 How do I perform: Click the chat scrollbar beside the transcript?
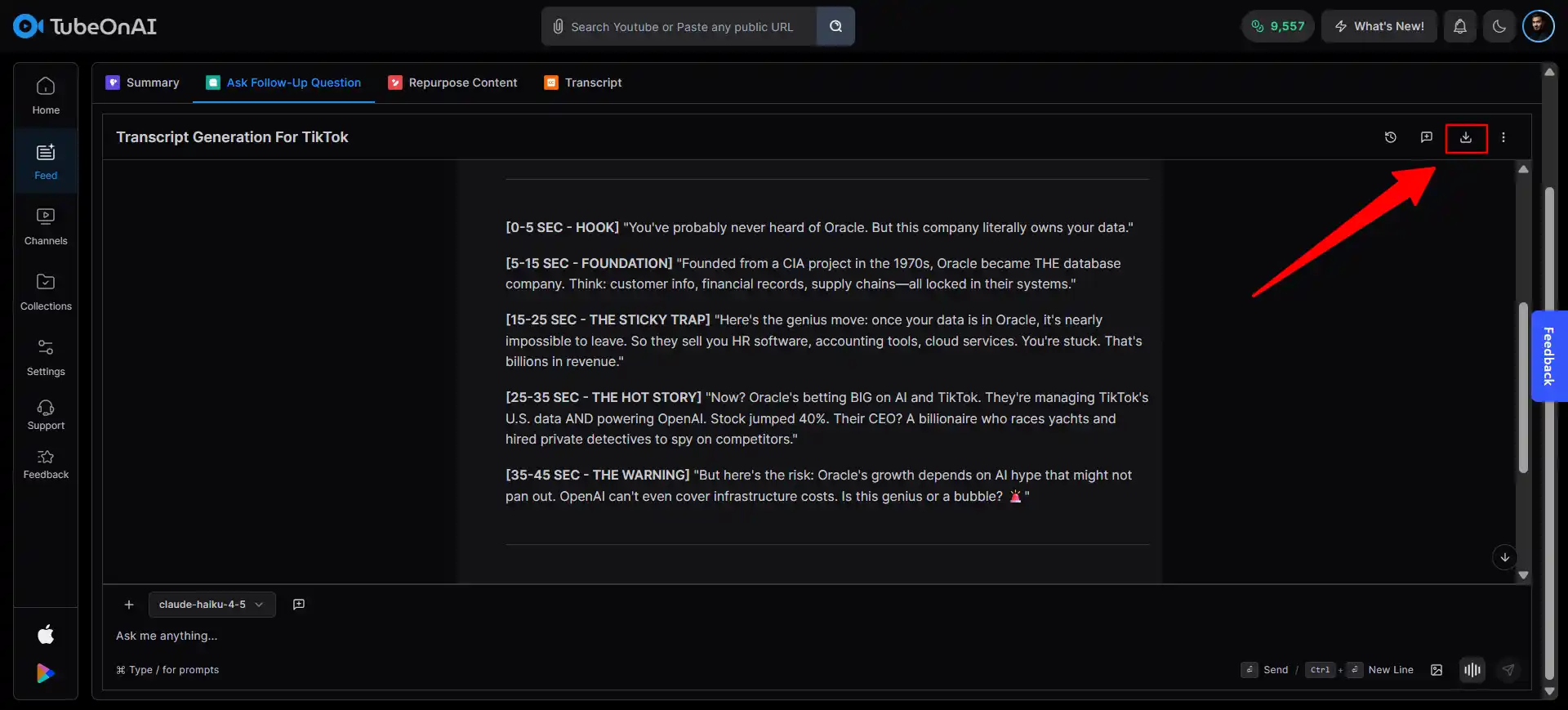coord(1523,387)
